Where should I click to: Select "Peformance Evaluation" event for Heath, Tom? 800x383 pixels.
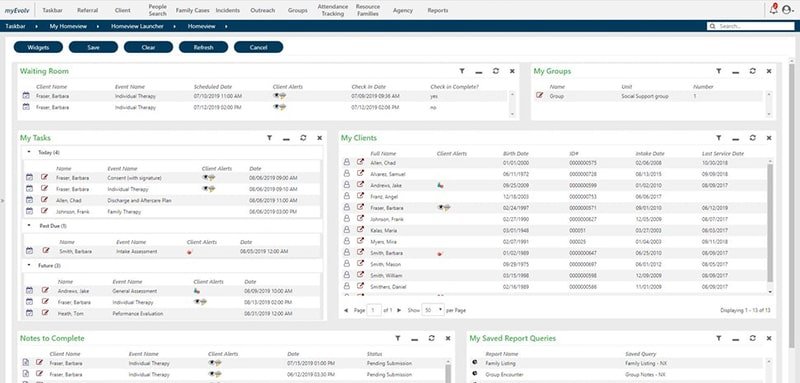click(x=138, y=313)
